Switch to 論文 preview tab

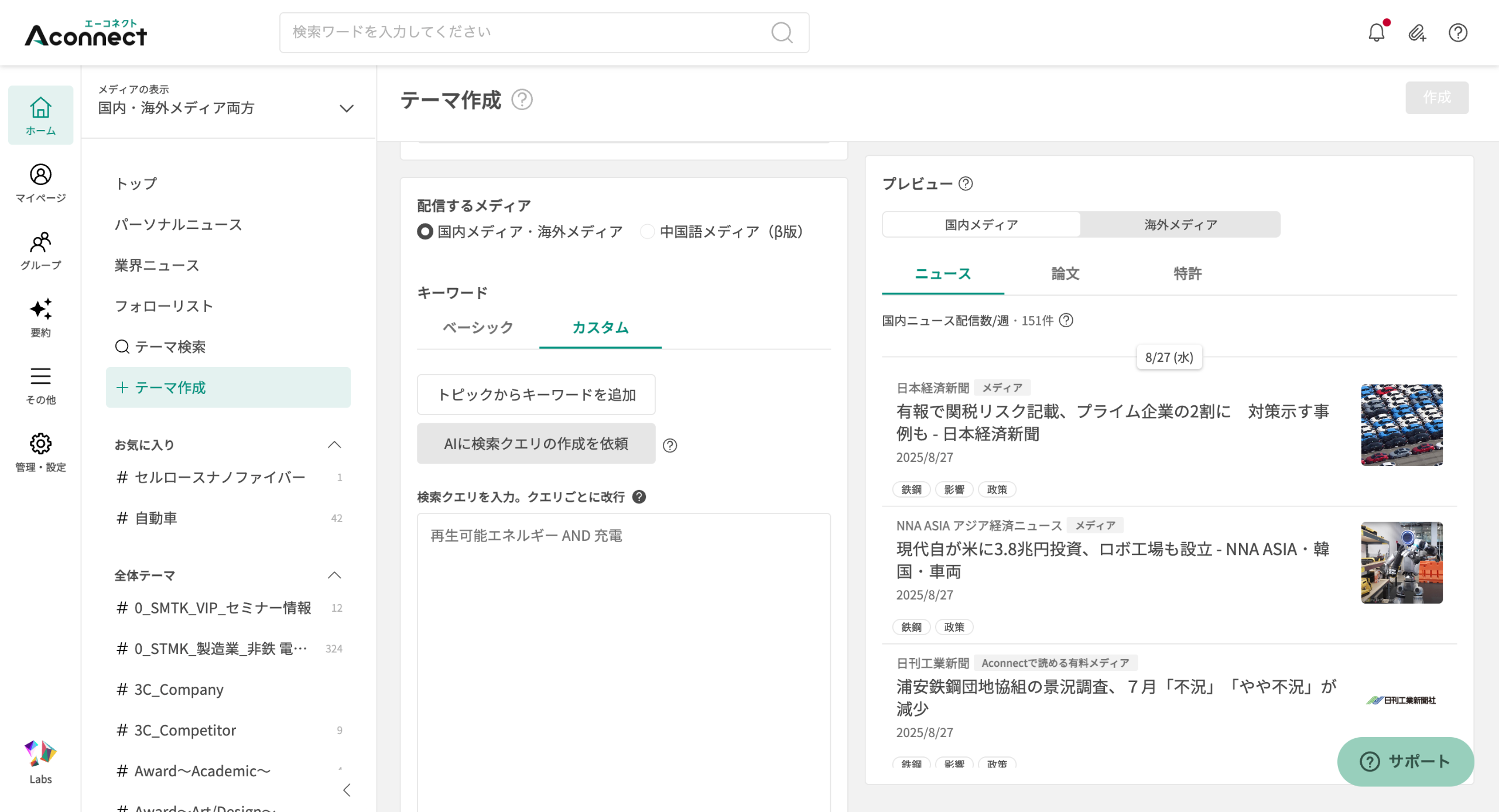[x=1065, y=274]
